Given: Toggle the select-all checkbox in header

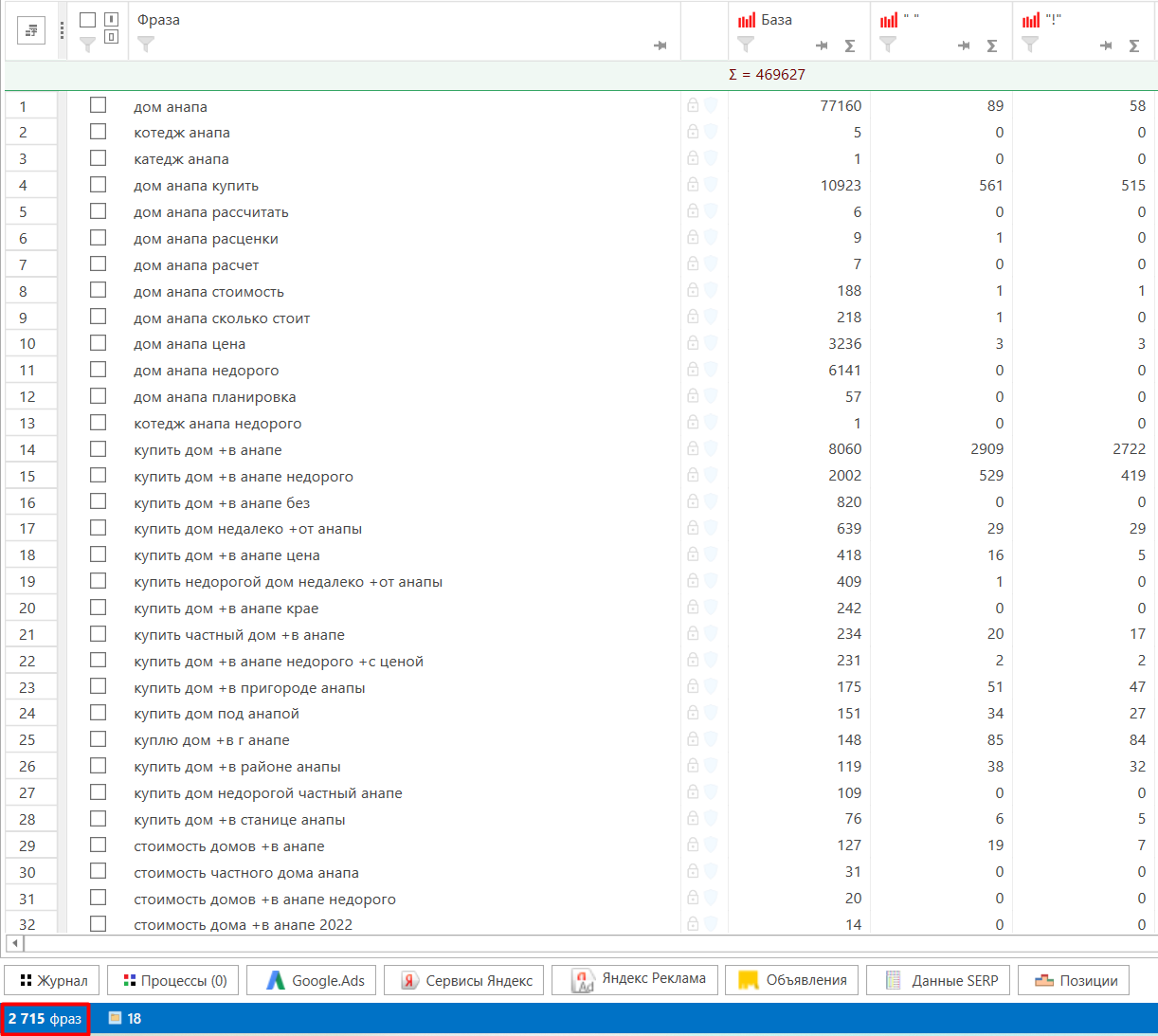Looking at the screenshot, I should click(x=87, y=20).
